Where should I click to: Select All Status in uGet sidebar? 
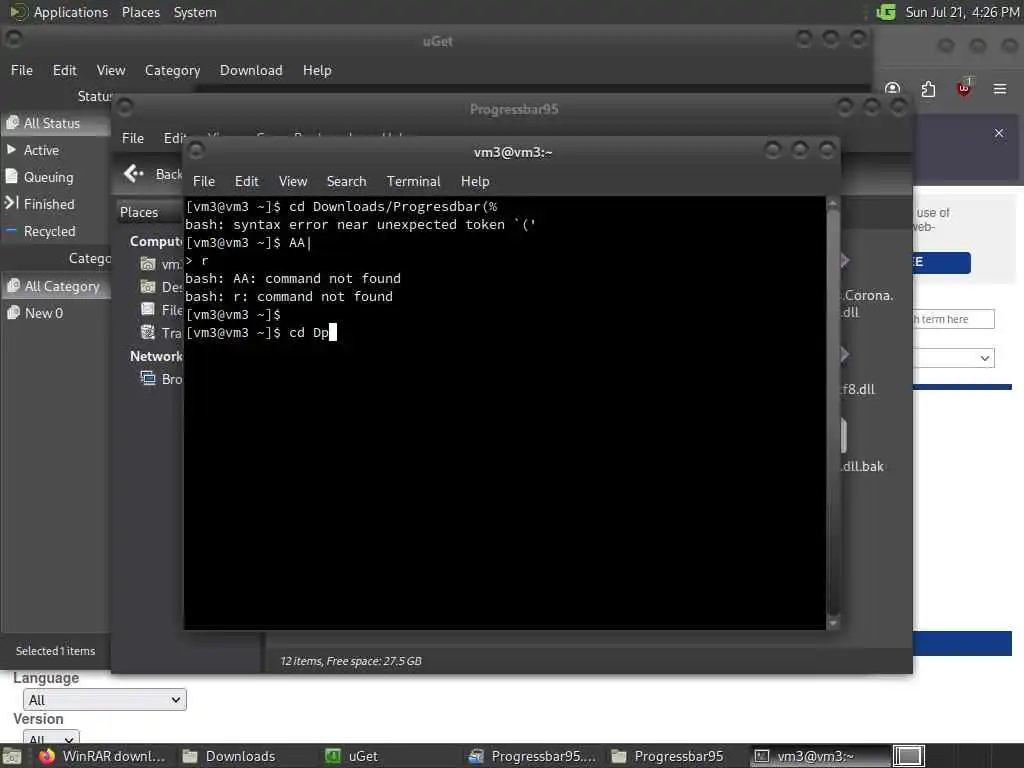click(55, 123)
